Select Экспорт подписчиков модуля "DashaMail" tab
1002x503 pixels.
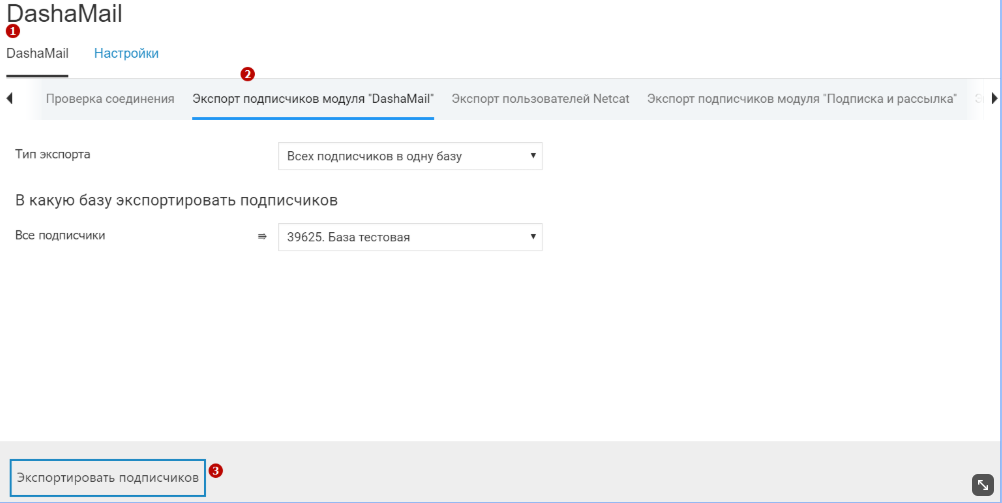click(x=313, y=99)
